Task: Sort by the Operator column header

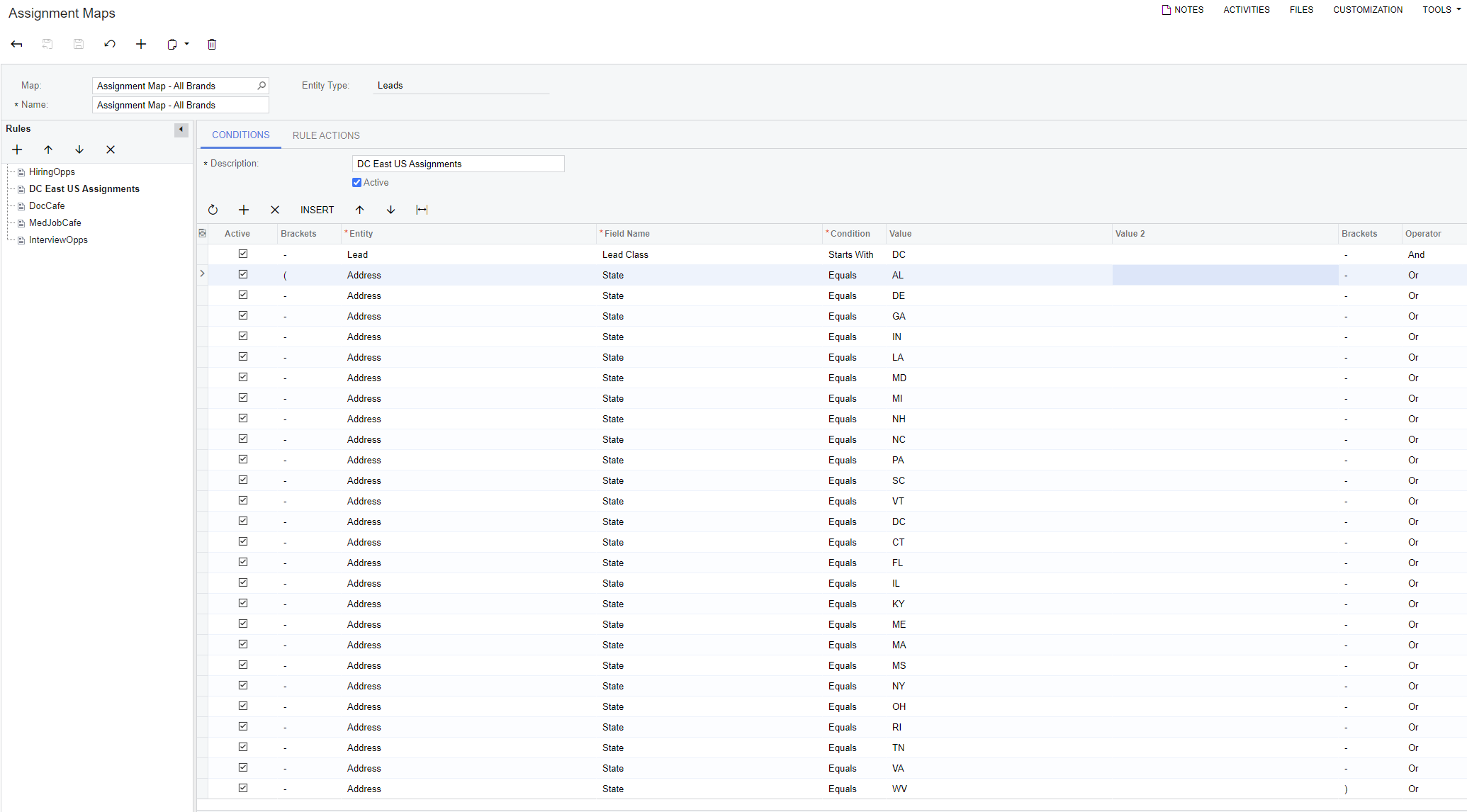Action: click(x=1434, y=234)
